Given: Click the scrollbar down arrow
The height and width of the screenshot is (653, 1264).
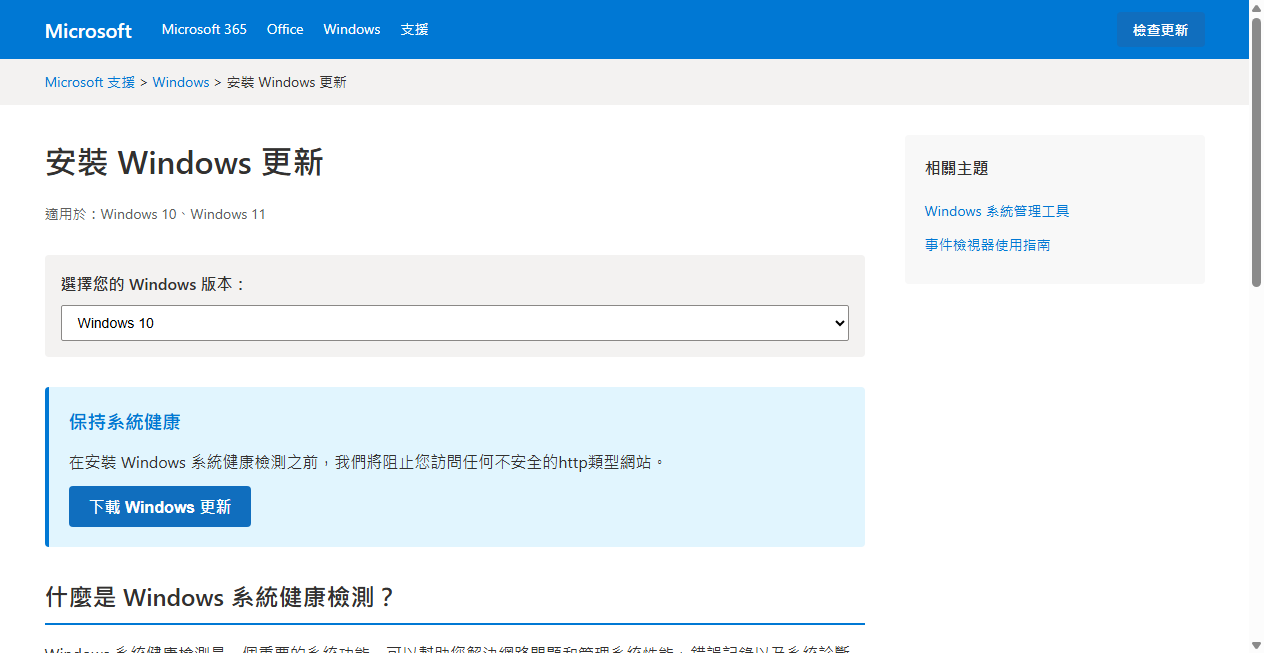Looking at the screenshot, I should (x=1256, y=645).
